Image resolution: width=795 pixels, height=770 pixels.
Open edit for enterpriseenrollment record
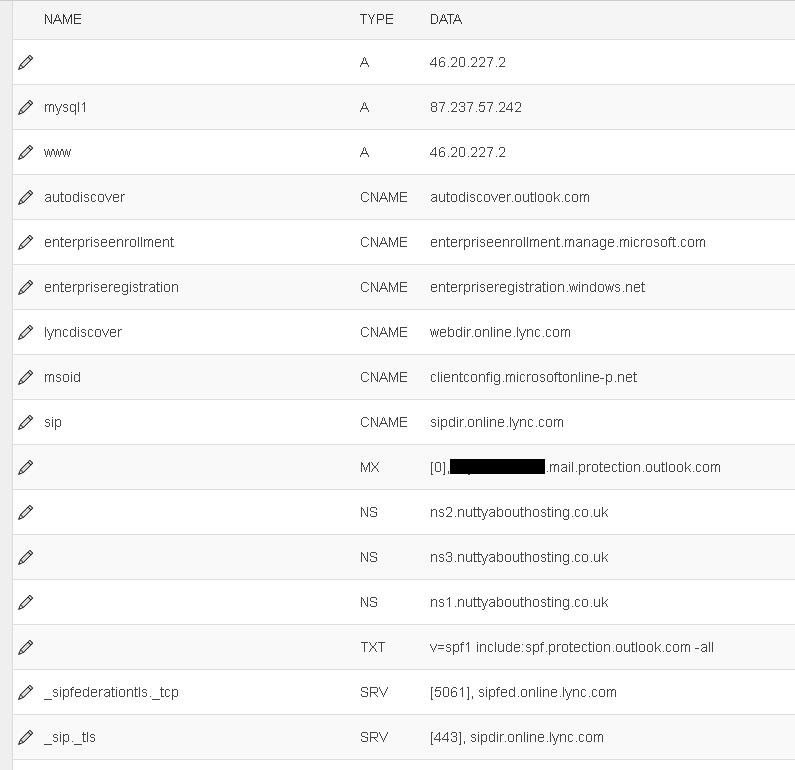(25, 242)
